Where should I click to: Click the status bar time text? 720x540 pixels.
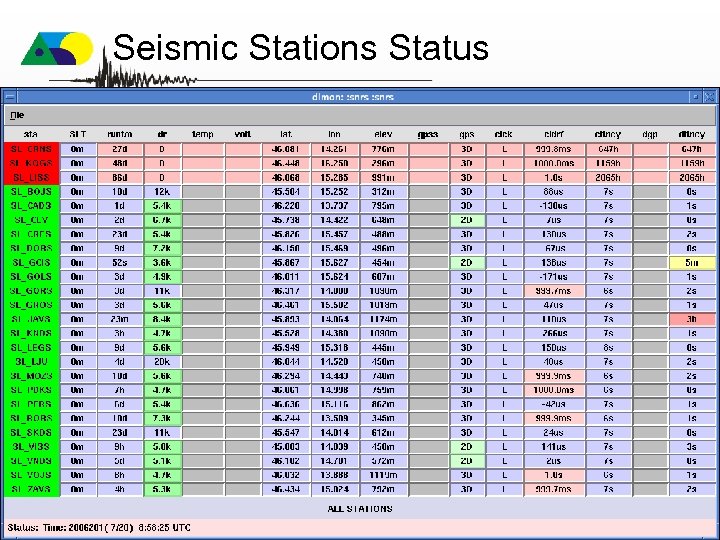point(99,528)
